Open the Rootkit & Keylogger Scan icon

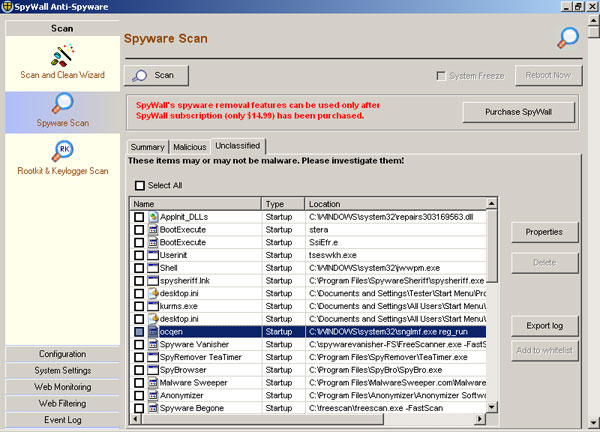click(62, 151)
